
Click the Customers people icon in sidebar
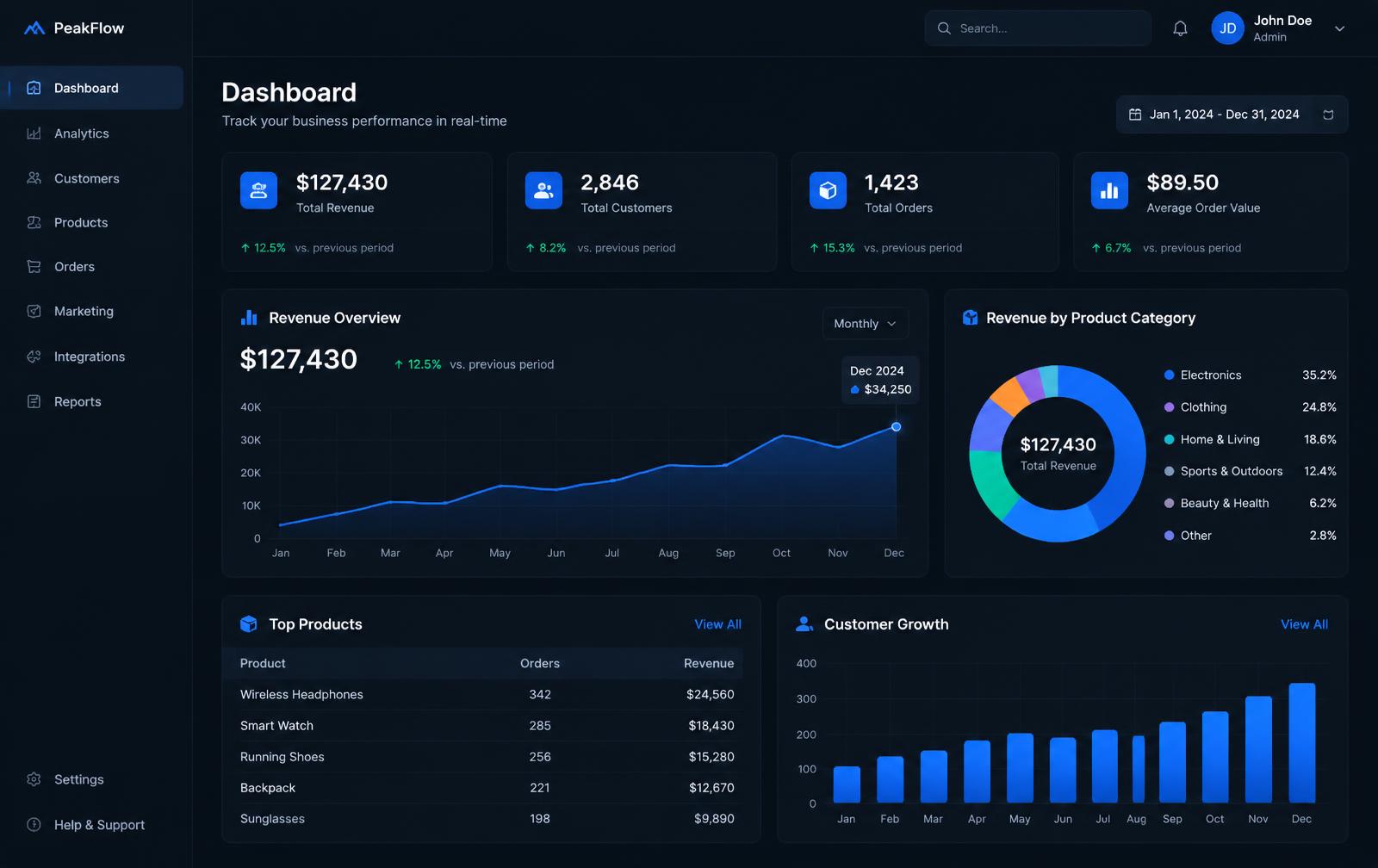pos(34,178)
